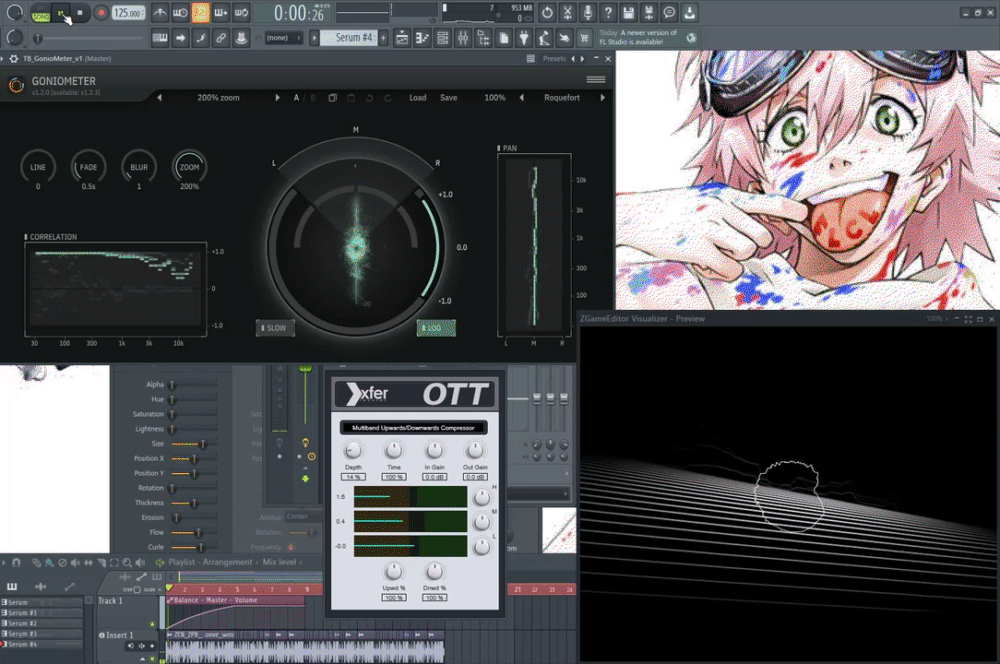Toggle the metronome icon
Image resolution: width=1000 pixels, height=664 pixels.
[x=159, y=12]
